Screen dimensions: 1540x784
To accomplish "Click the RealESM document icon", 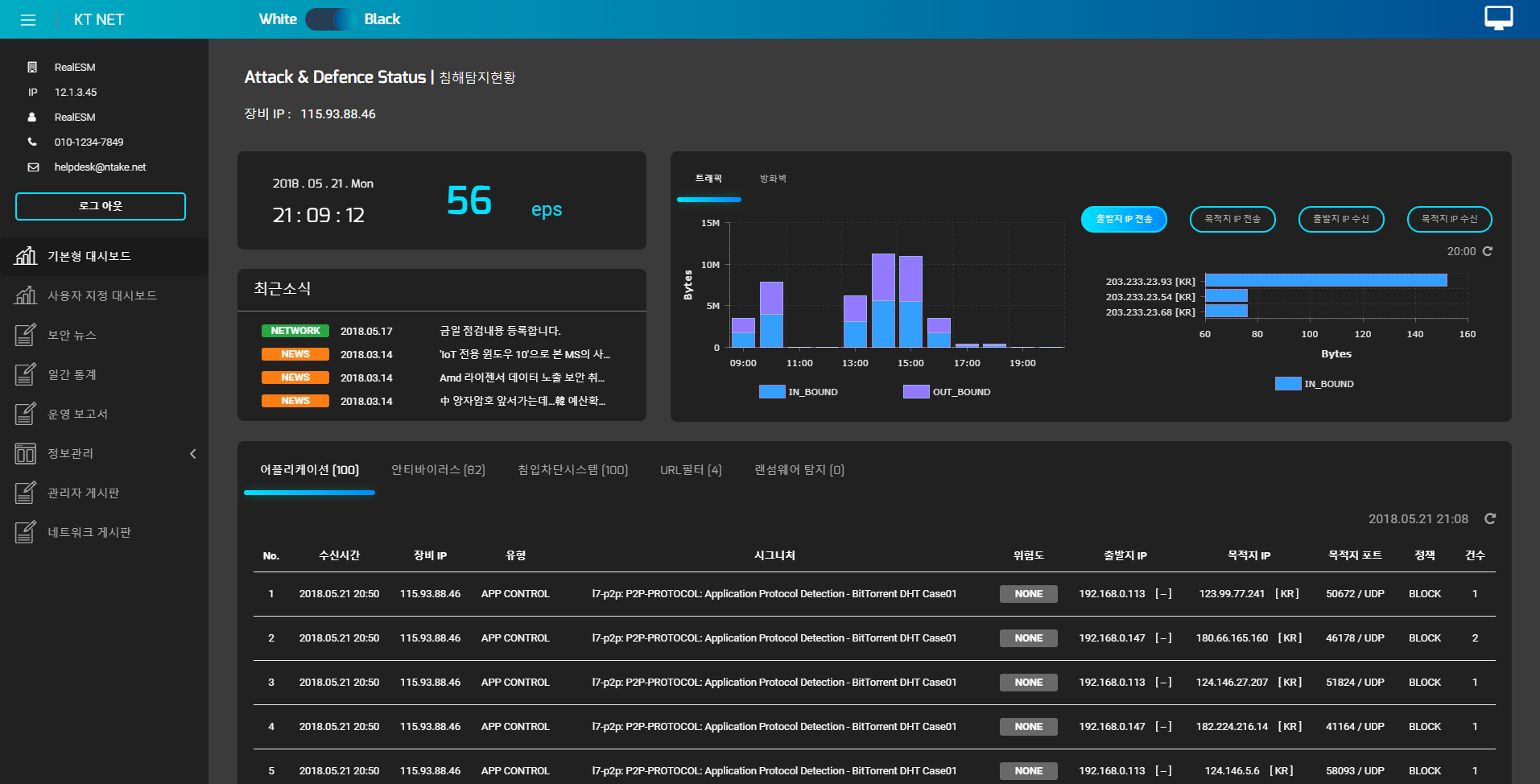I will 32,67.
